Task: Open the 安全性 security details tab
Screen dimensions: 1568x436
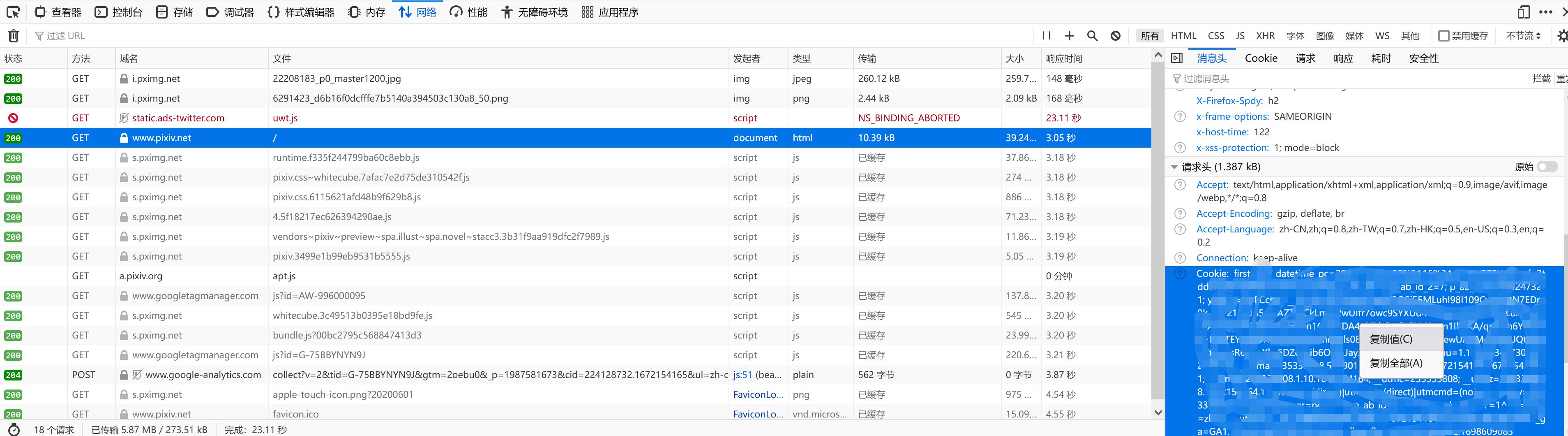Action: tap(1424, 58)
